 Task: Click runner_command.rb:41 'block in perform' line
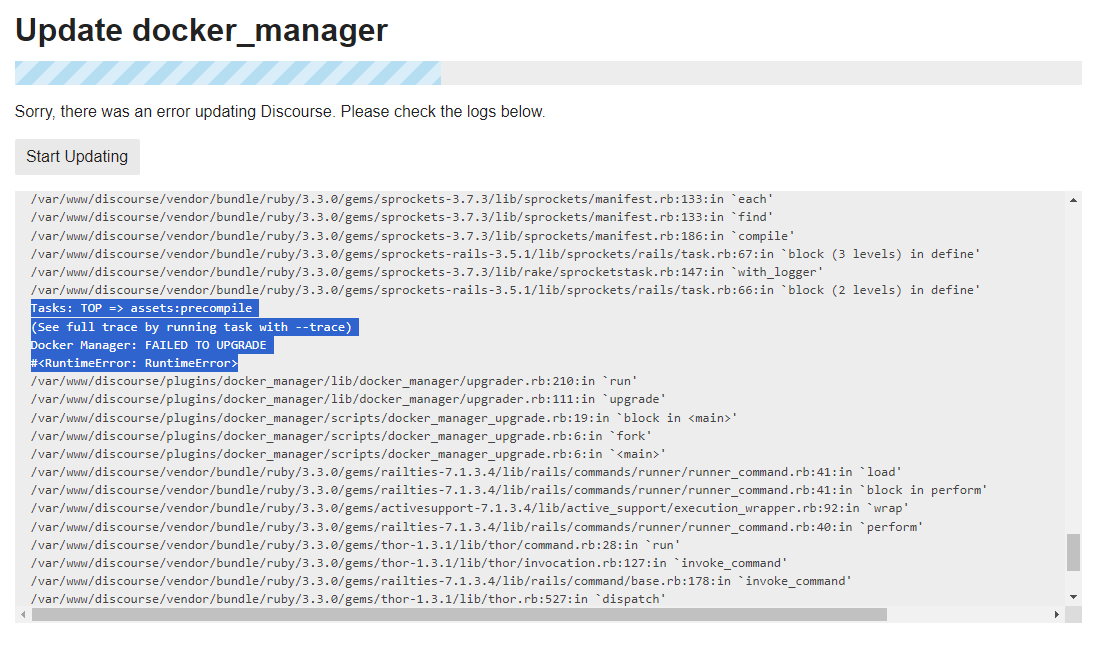509,491
